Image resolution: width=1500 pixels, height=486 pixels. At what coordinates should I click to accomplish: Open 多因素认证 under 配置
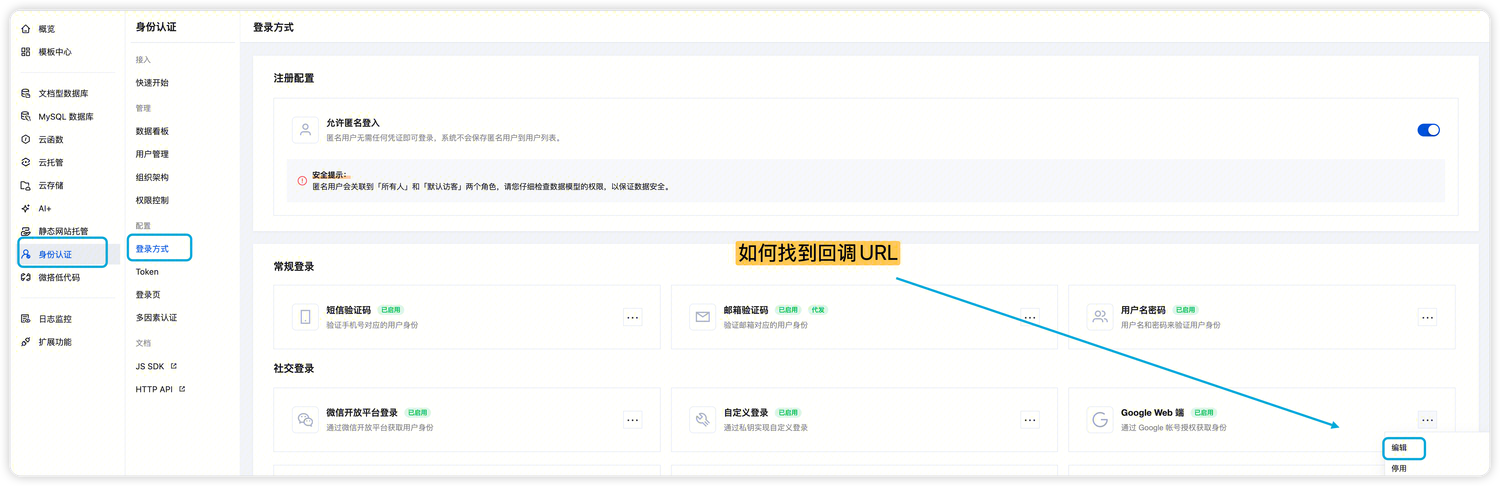156,318
